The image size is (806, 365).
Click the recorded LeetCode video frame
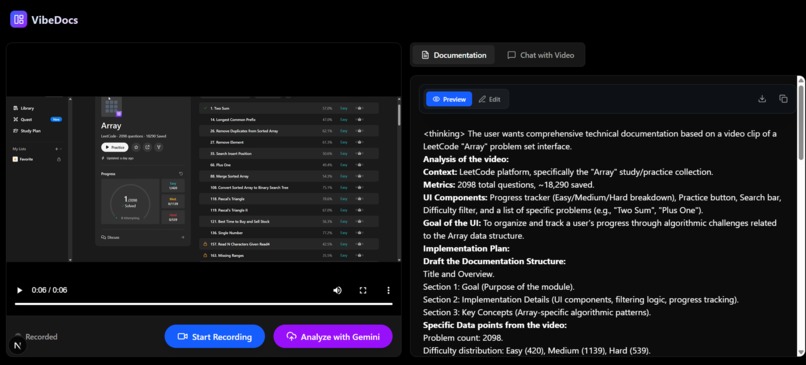point(204,179)
